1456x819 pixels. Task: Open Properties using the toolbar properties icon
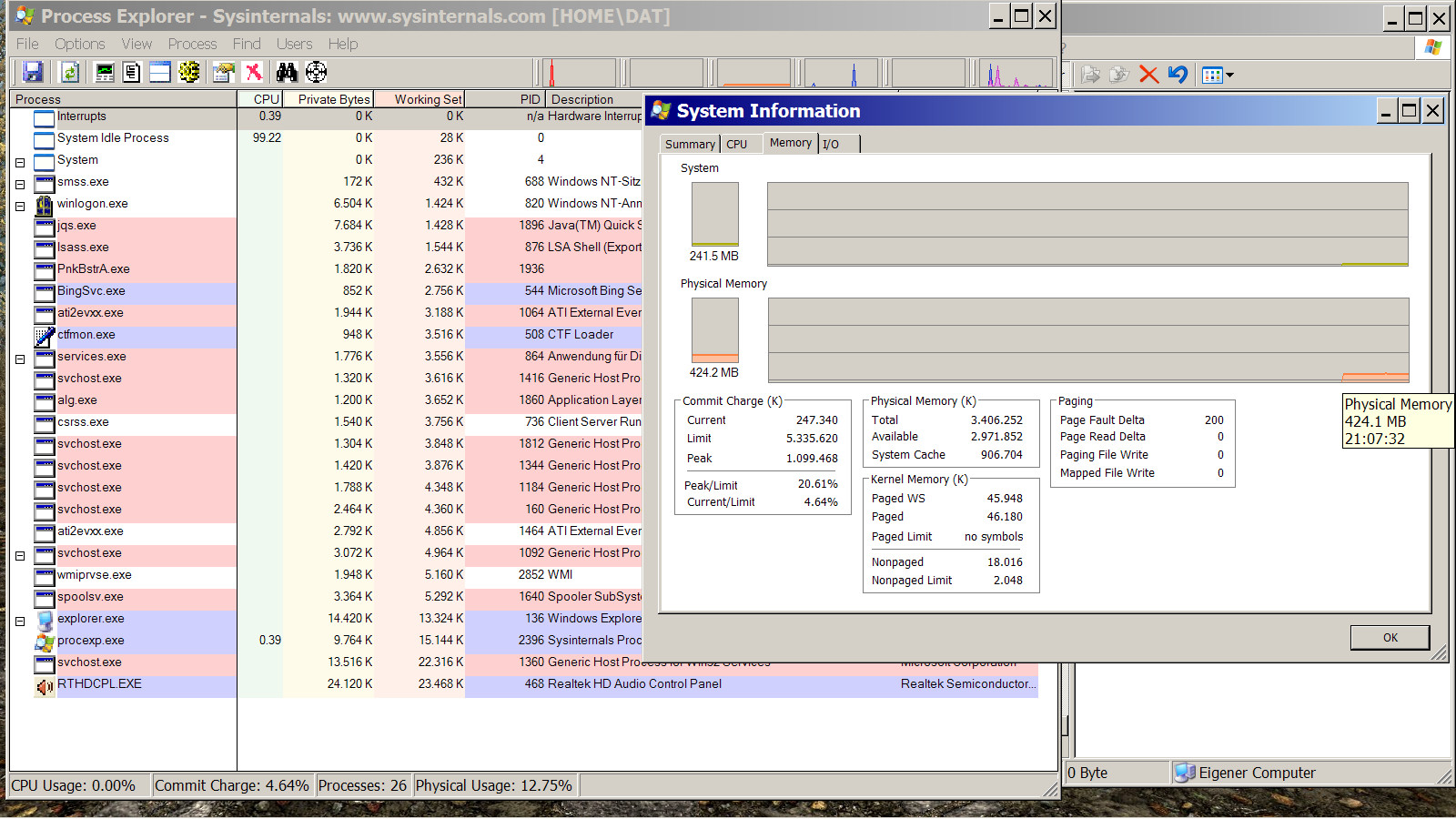point(223,72)
